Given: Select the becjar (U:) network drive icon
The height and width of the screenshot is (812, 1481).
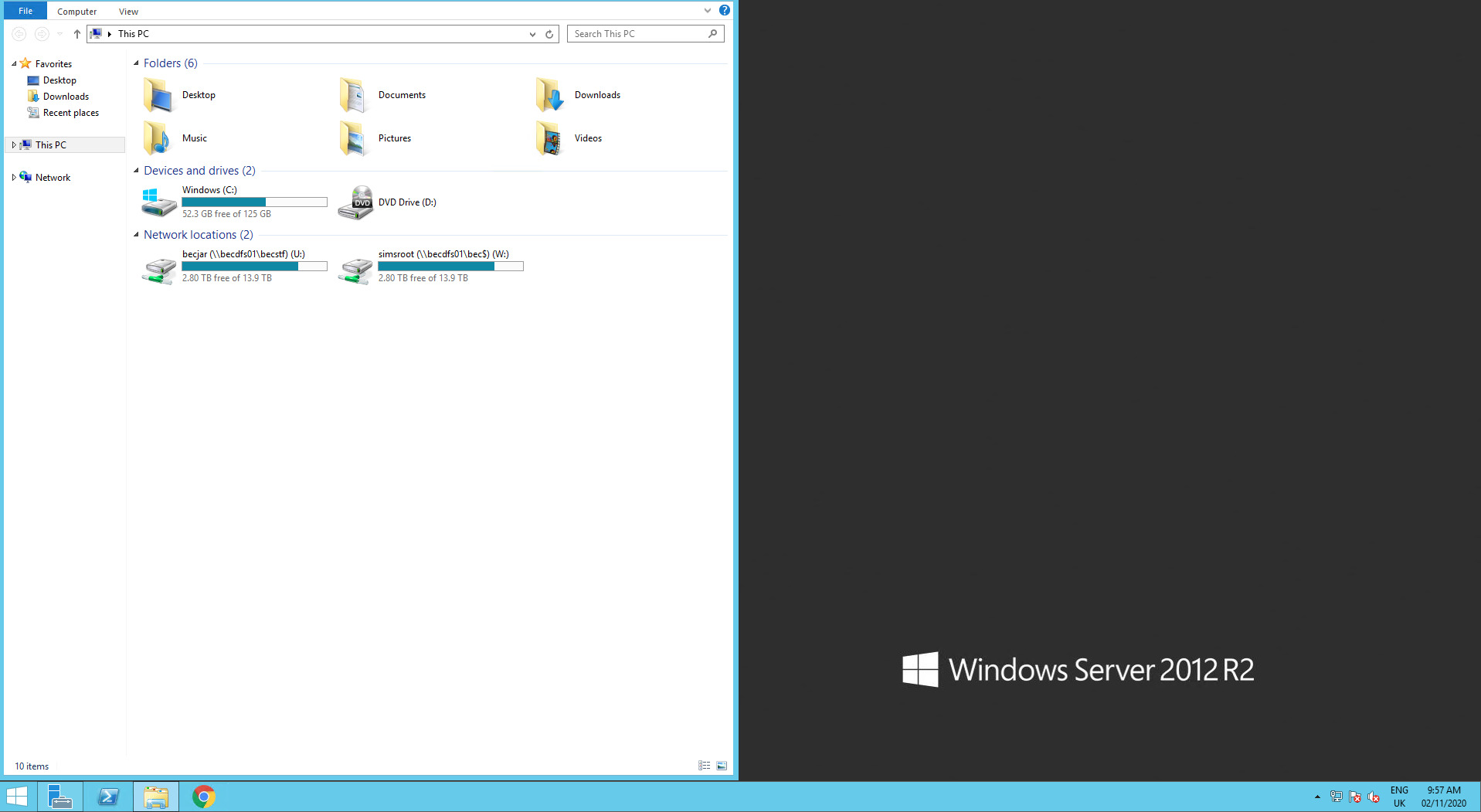Looking at the screenshot, I should (158, 270).
